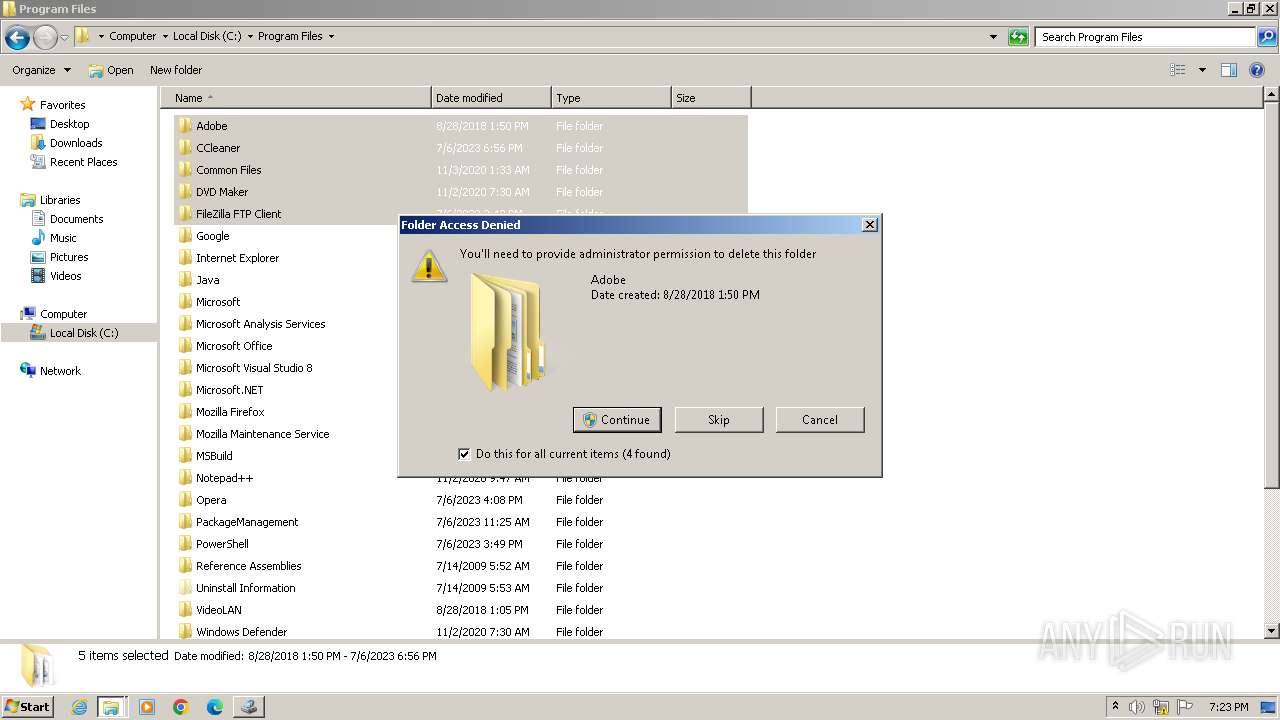1280x720 pixels.
Task: Uncheck 'Do this for all current items'
Action: coord(464,454)
